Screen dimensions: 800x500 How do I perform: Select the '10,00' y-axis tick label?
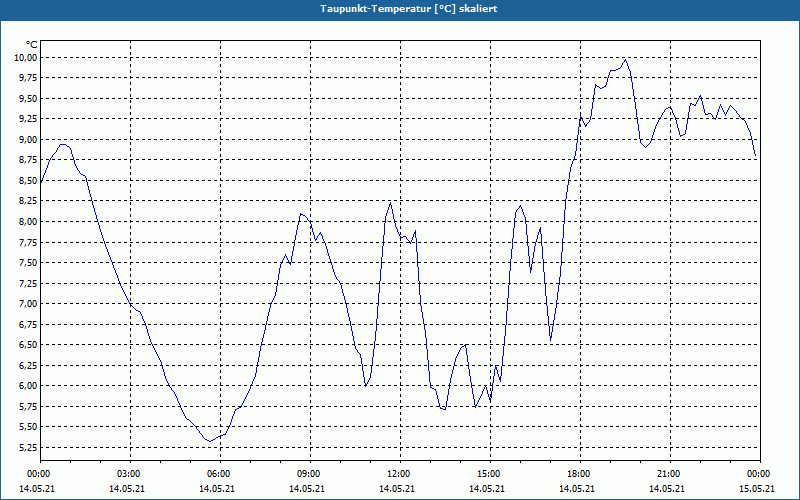[25, 58]
